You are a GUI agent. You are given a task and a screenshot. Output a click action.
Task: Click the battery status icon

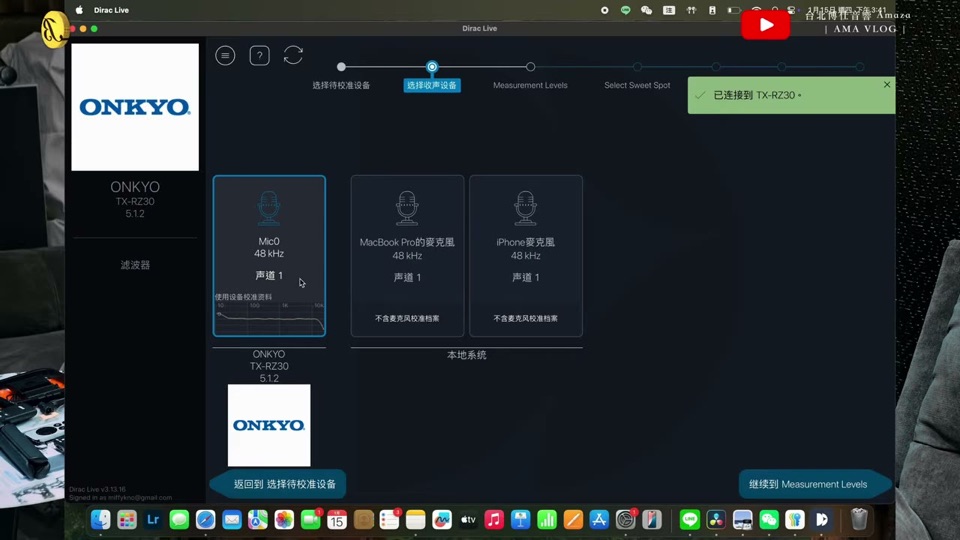(x=733, y=10)
